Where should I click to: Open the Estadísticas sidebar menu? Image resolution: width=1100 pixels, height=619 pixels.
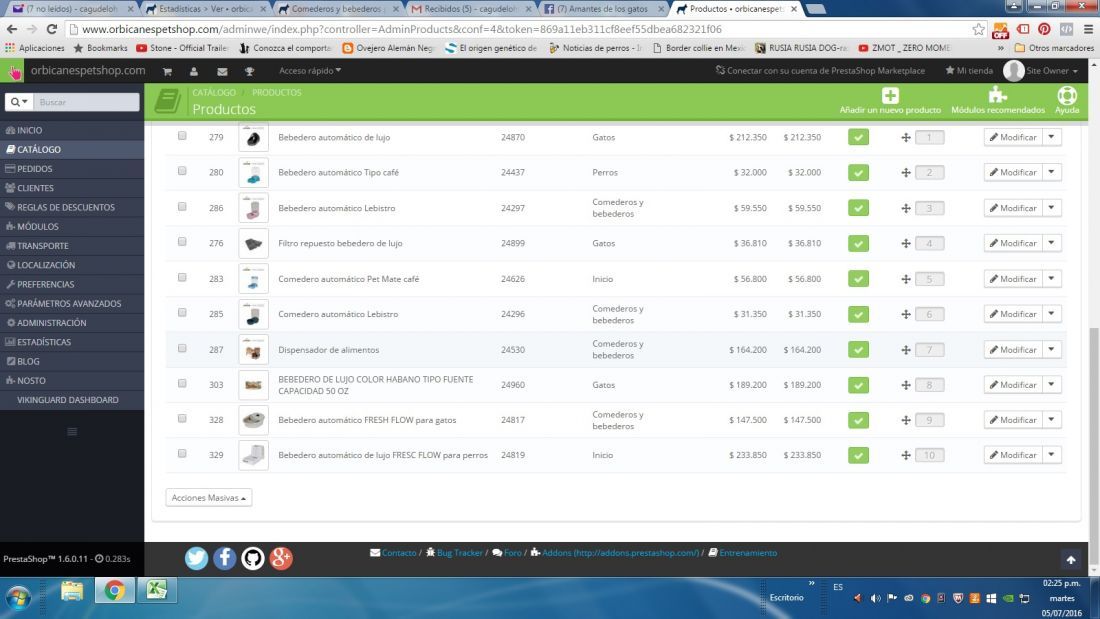[72, 342]
